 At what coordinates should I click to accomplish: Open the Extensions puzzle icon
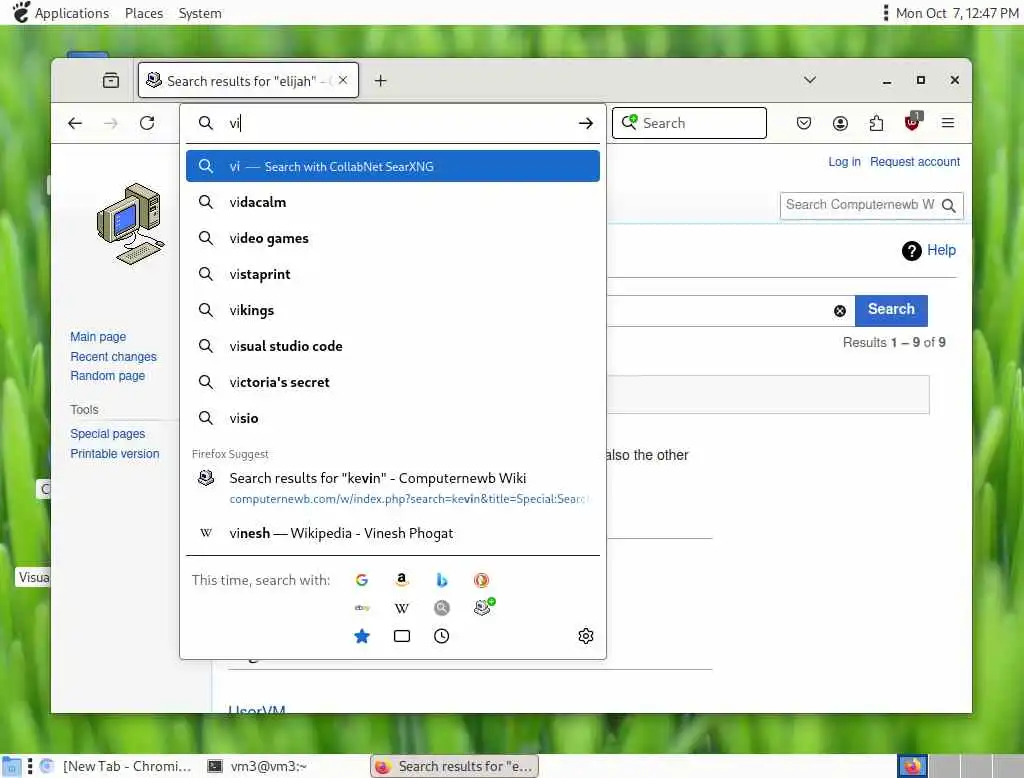click(x=876, y=123)
